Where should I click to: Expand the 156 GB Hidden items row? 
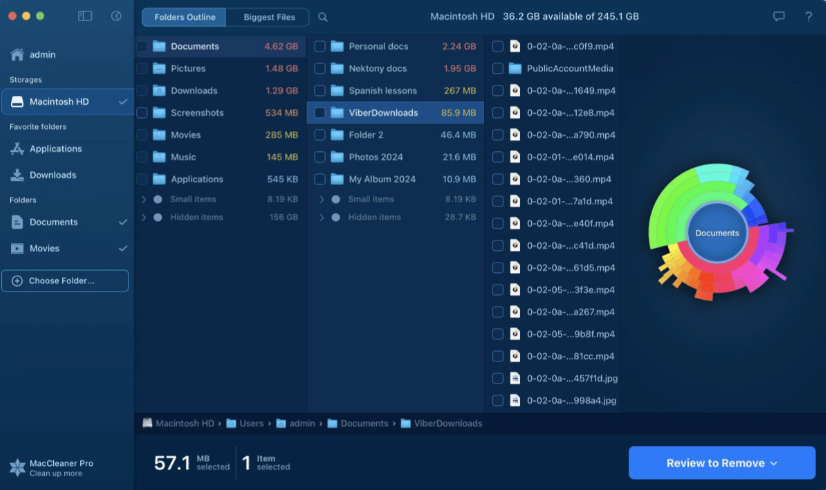(143, 217)
